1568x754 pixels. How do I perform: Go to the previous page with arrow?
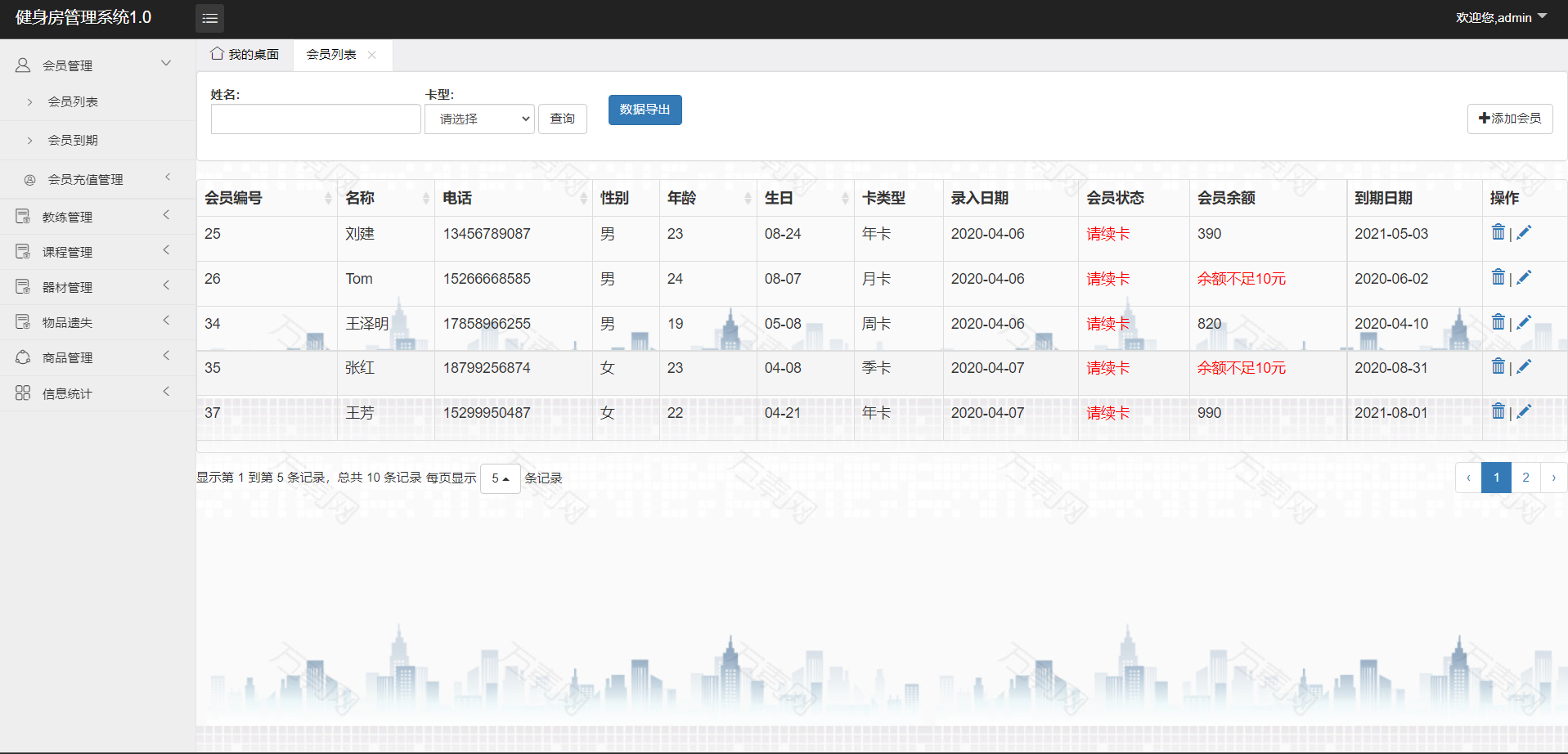click(x=1468, y=478)
